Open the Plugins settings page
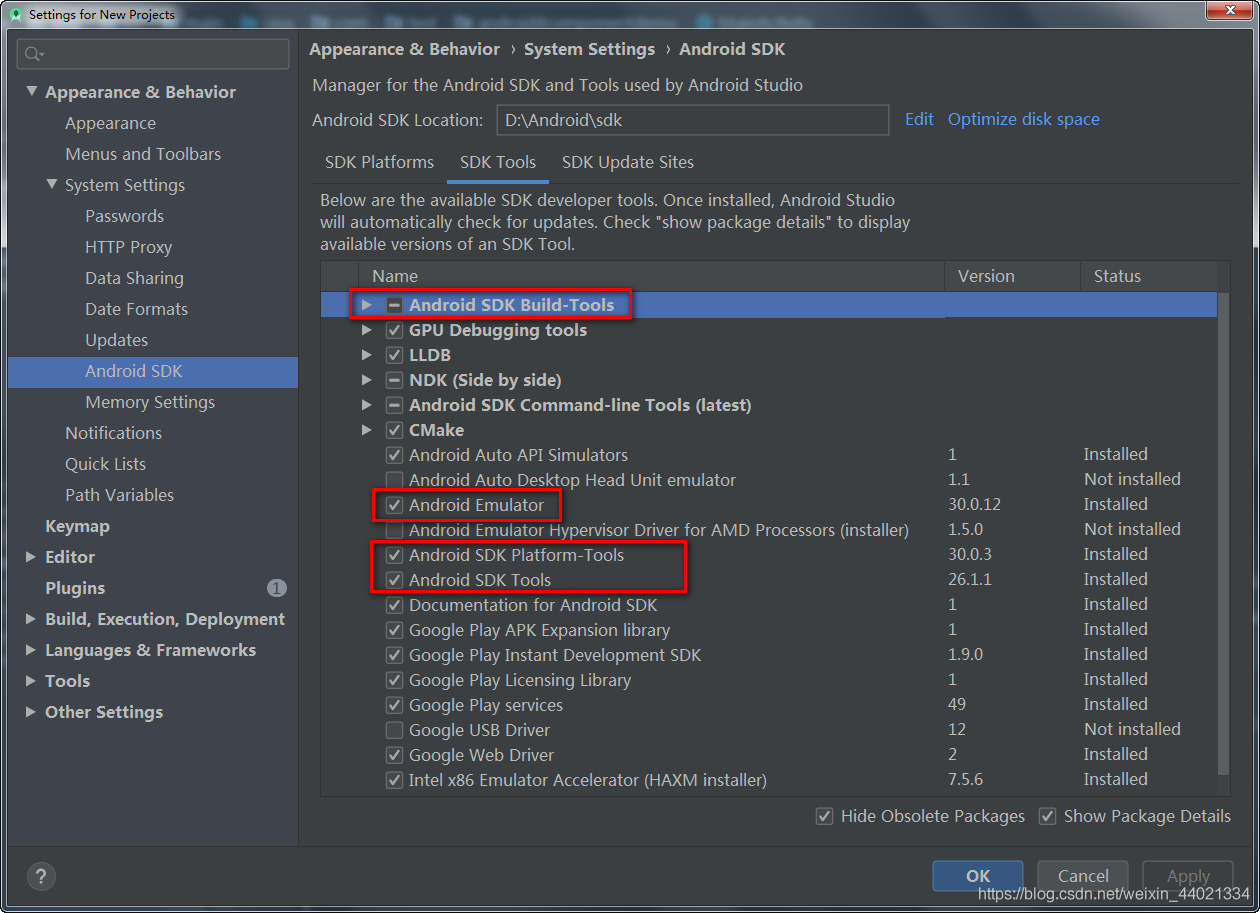 point(75,588)
